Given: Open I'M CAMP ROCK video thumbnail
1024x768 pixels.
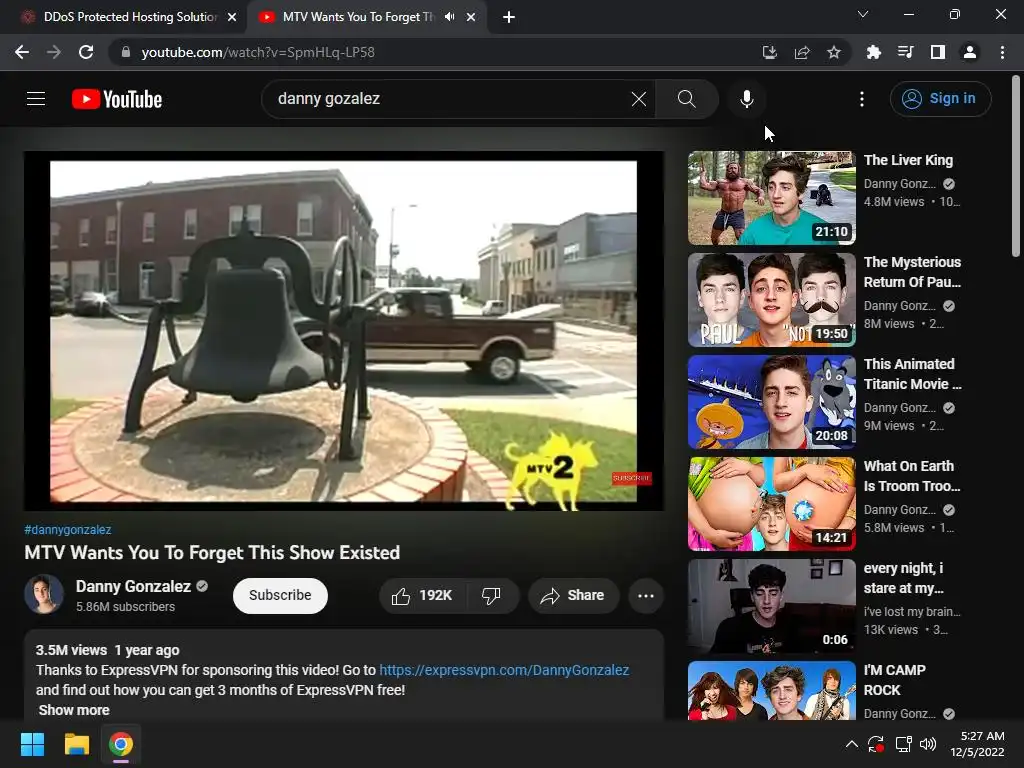Looking at the screenshot, I should (x=771, y=690).
